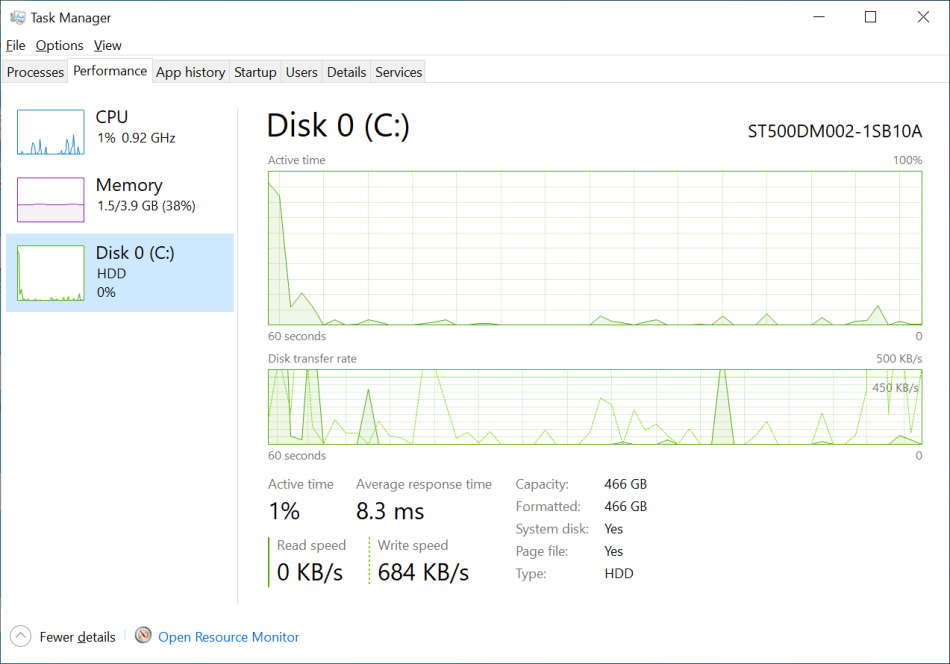Select the Memory usage mini graph
This screenshot has width=950, height=664.
click(50, 200)
